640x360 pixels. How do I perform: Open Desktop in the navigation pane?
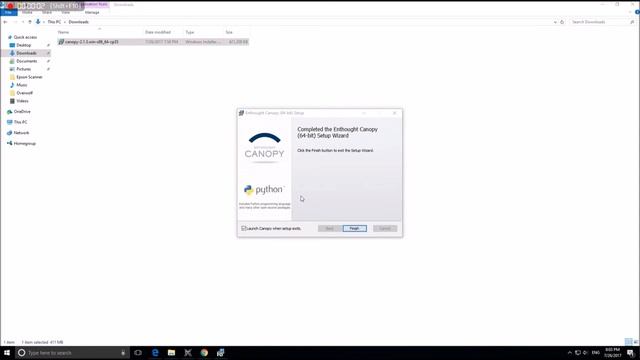click(x=24, y=45)
